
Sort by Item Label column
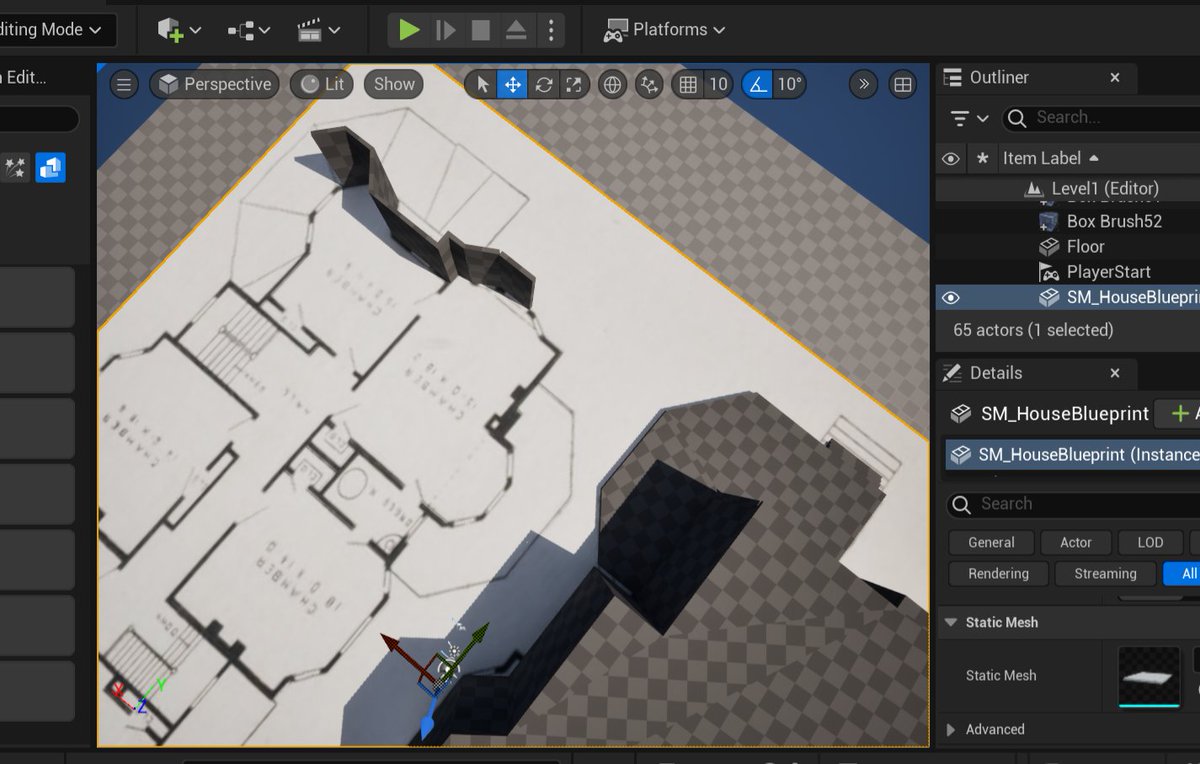tap(1050, 158)
